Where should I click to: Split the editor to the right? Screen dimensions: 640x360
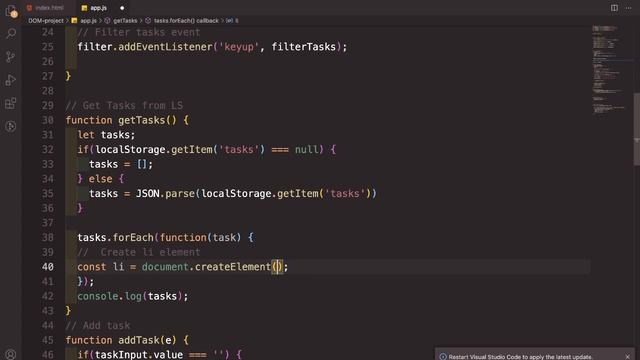click(x=614, y=8)
